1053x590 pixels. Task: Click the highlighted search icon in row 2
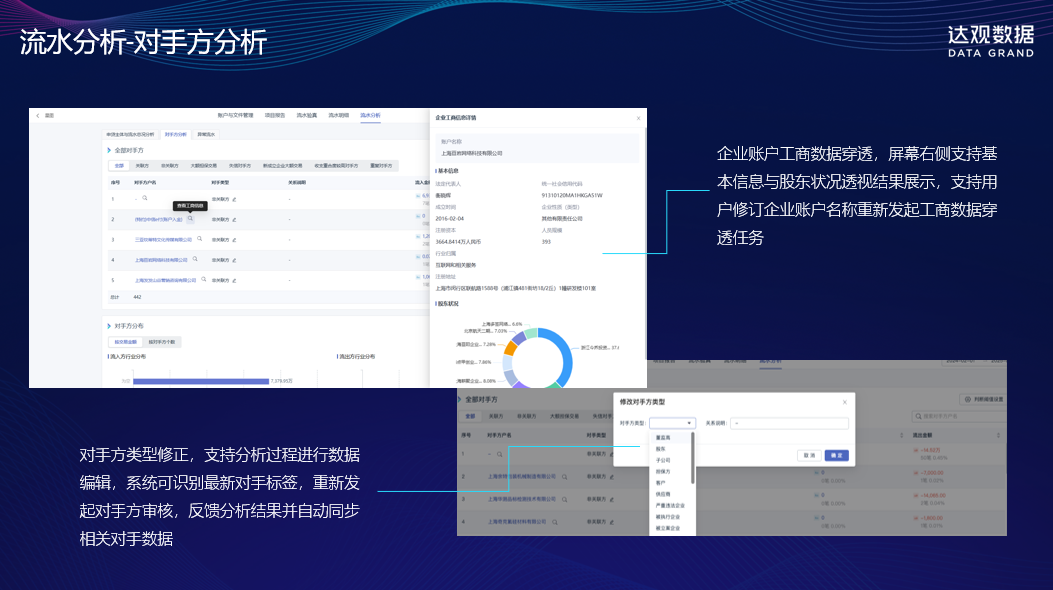pos(190,218)
